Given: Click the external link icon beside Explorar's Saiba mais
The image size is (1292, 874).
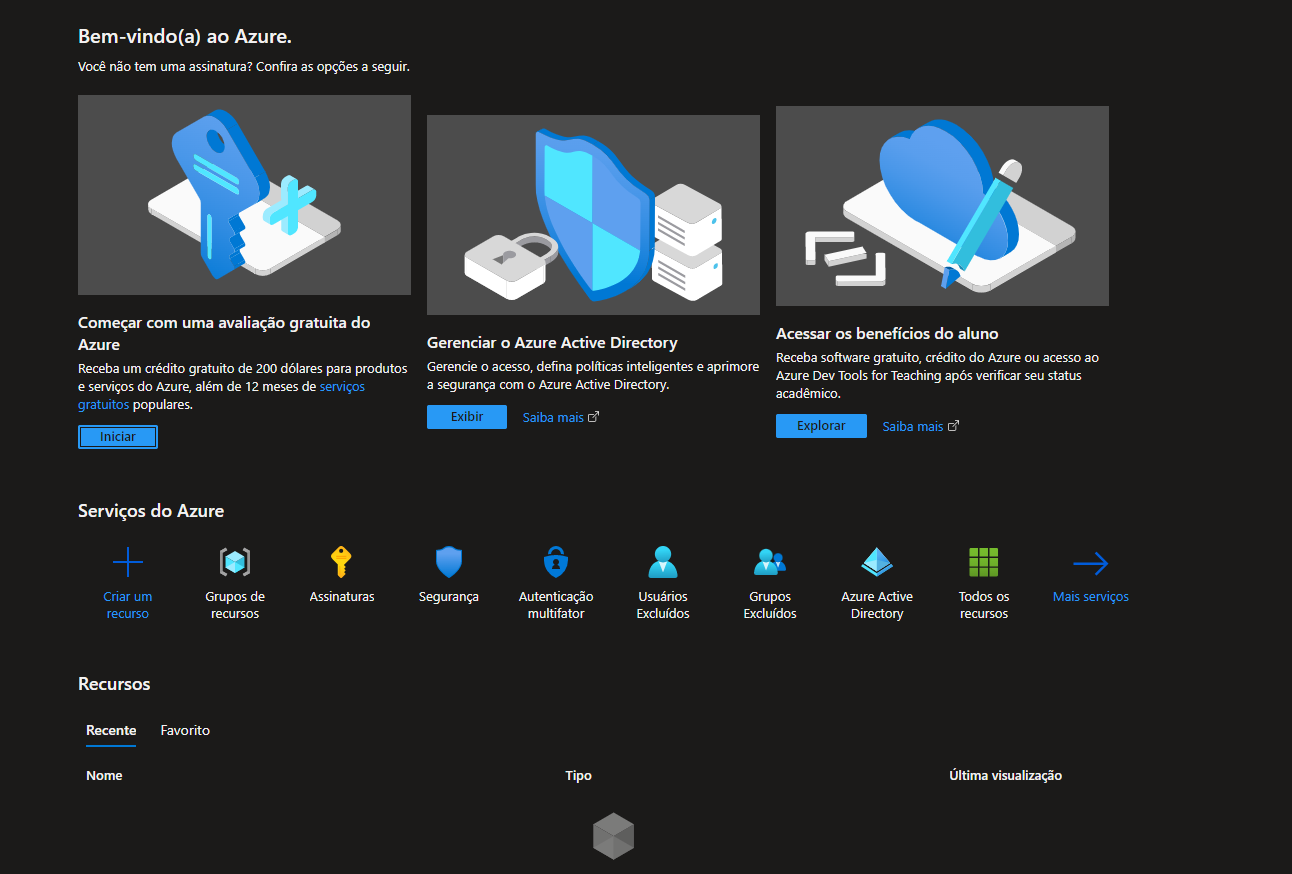Looking at the screenshot, I should coord(953,426).
